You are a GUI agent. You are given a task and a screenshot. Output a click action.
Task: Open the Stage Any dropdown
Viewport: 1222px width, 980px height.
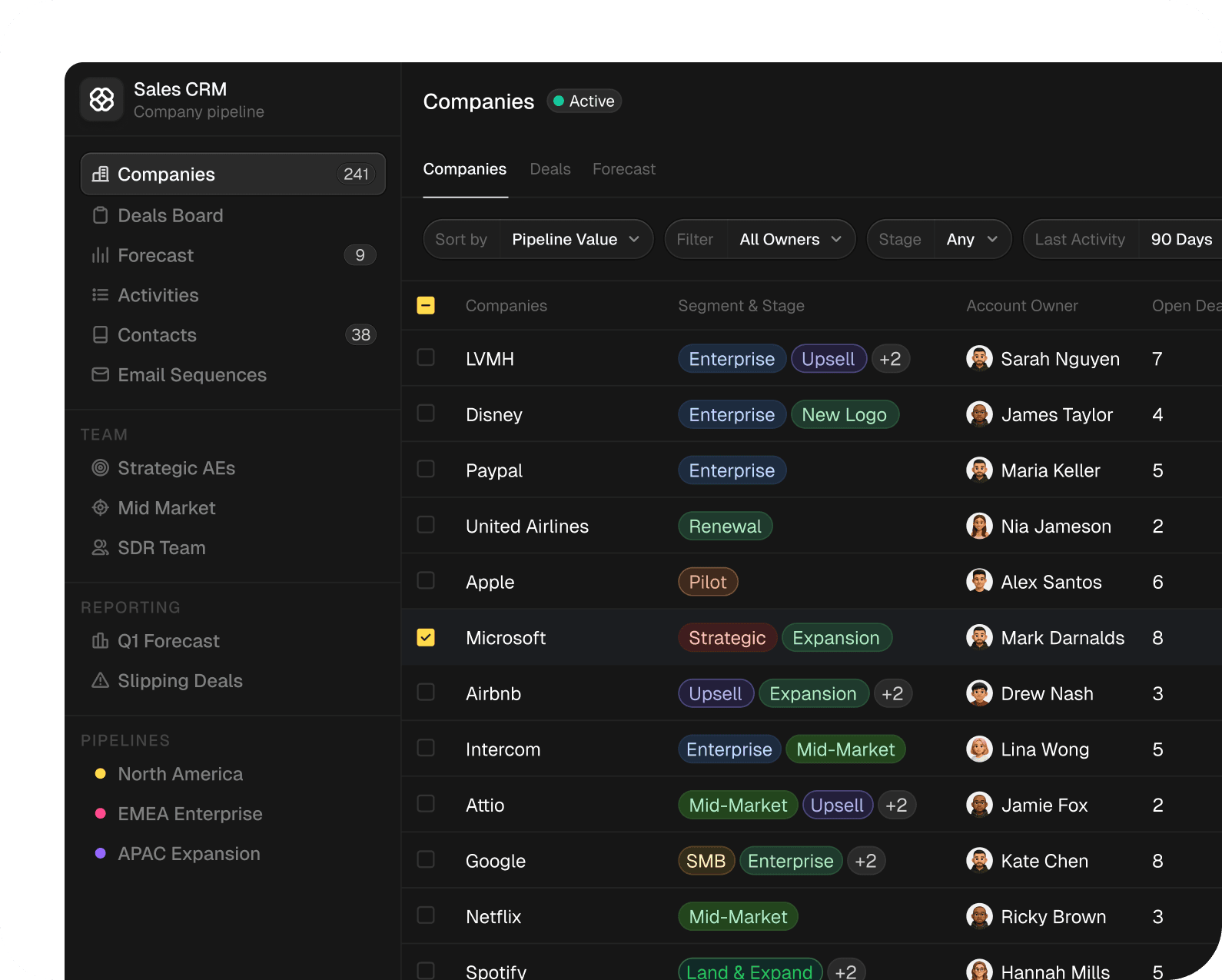click(971, 240)
